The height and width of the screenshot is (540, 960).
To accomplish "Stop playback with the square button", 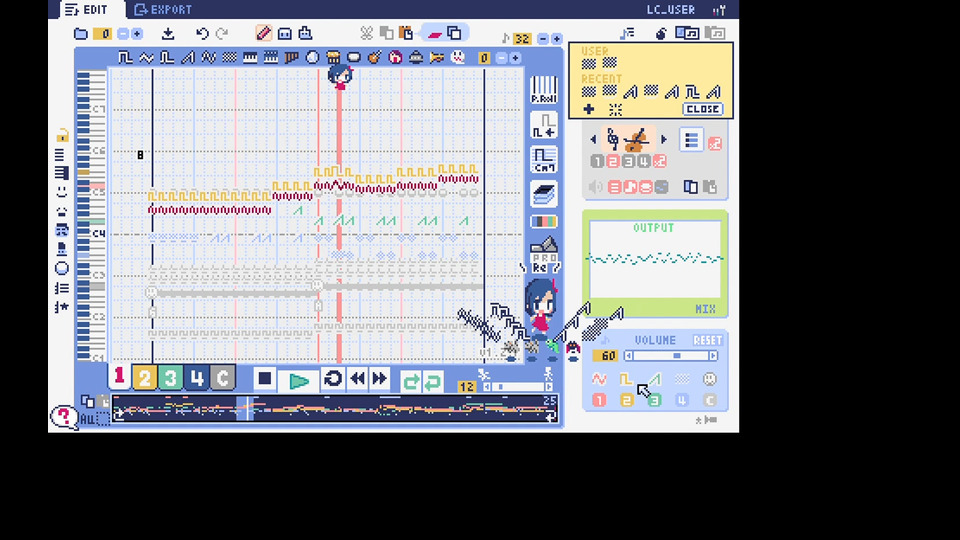I will (264, 379).
